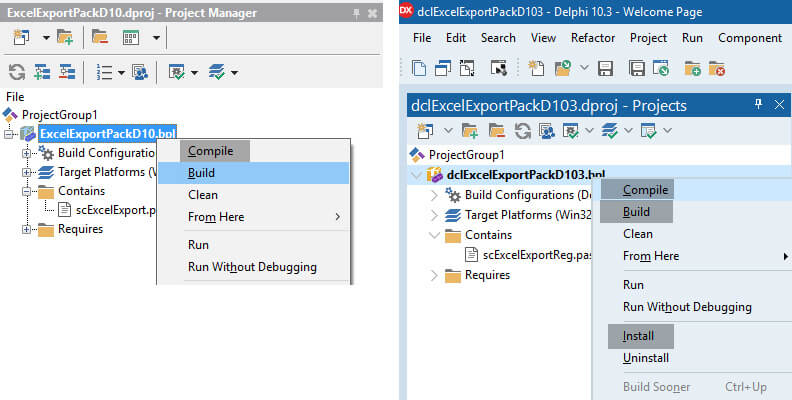Viewport: 792px width, 400px height.
Task: Open the Run menu in Delphi 10.3
Action: coord(692,38)
